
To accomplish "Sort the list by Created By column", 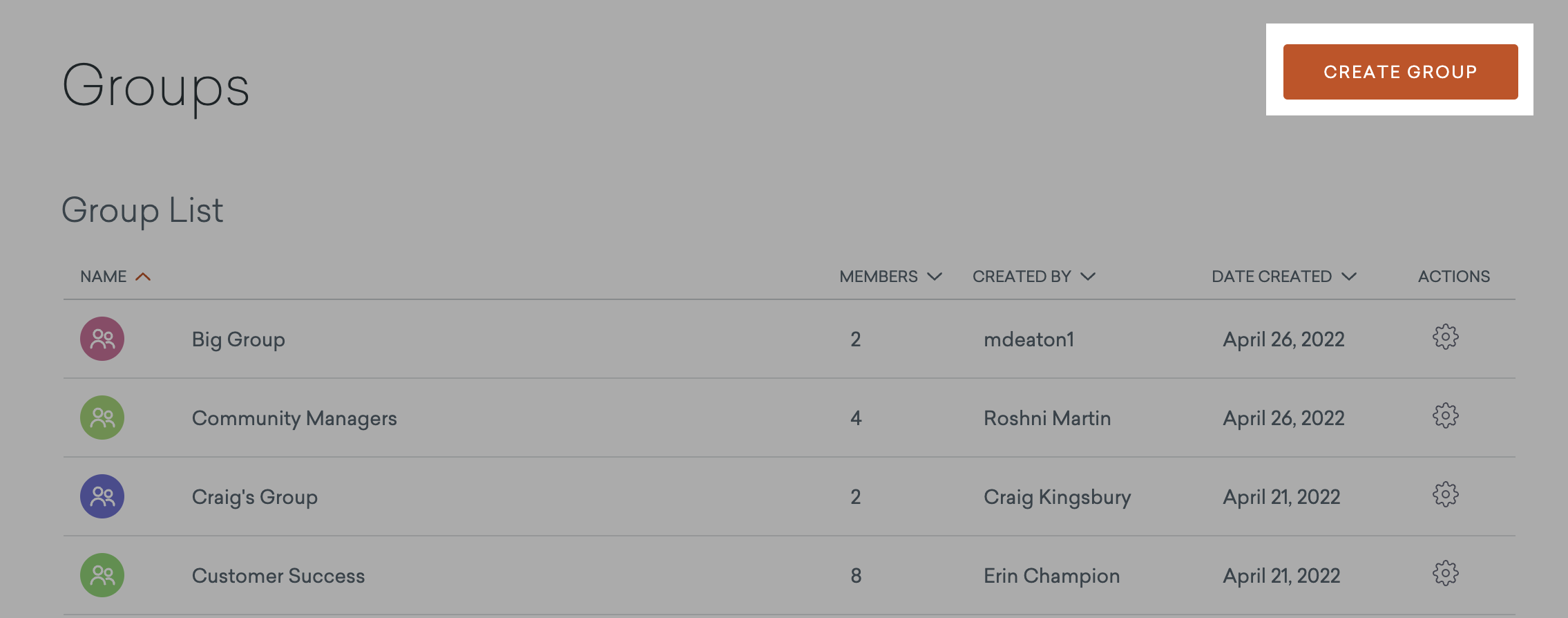I will click(x=1034, y=277).
